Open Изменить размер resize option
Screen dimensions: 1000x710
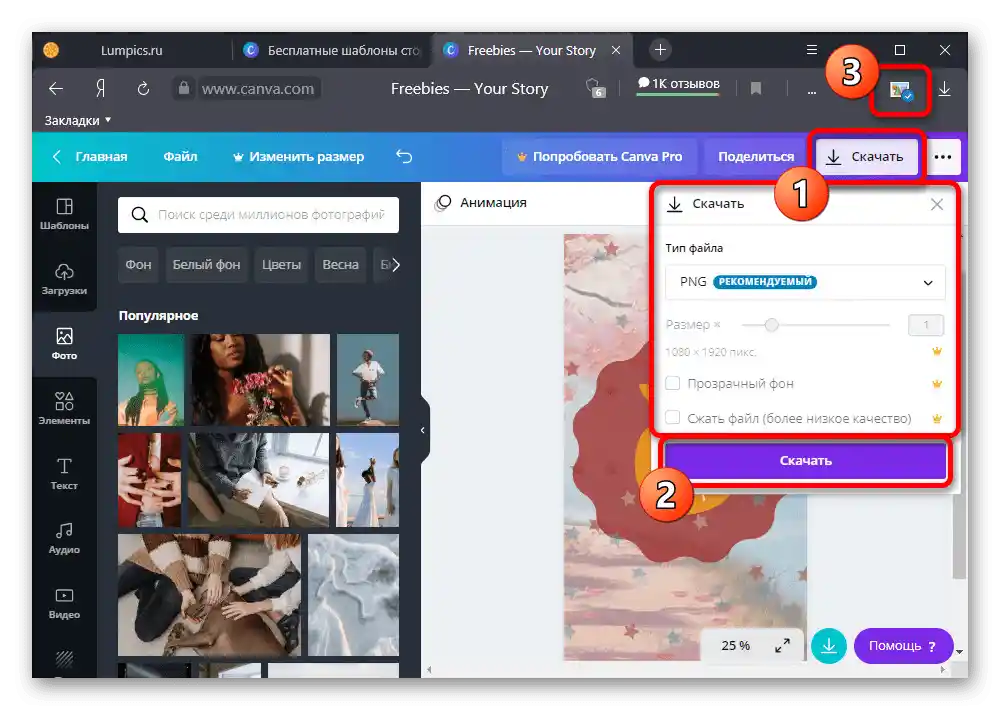click(298, 157)
